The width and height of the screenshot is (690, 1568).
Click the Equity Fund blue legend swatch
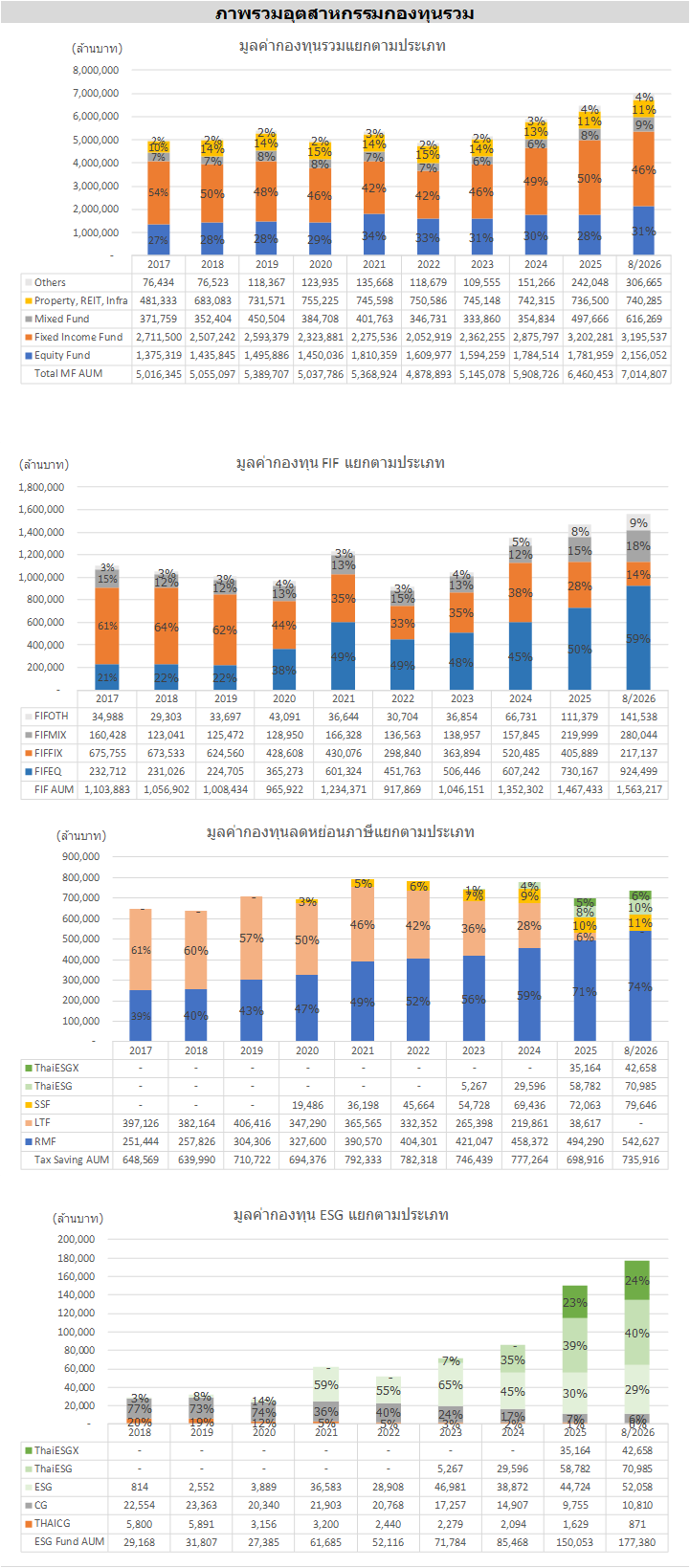tap(28, 356)
